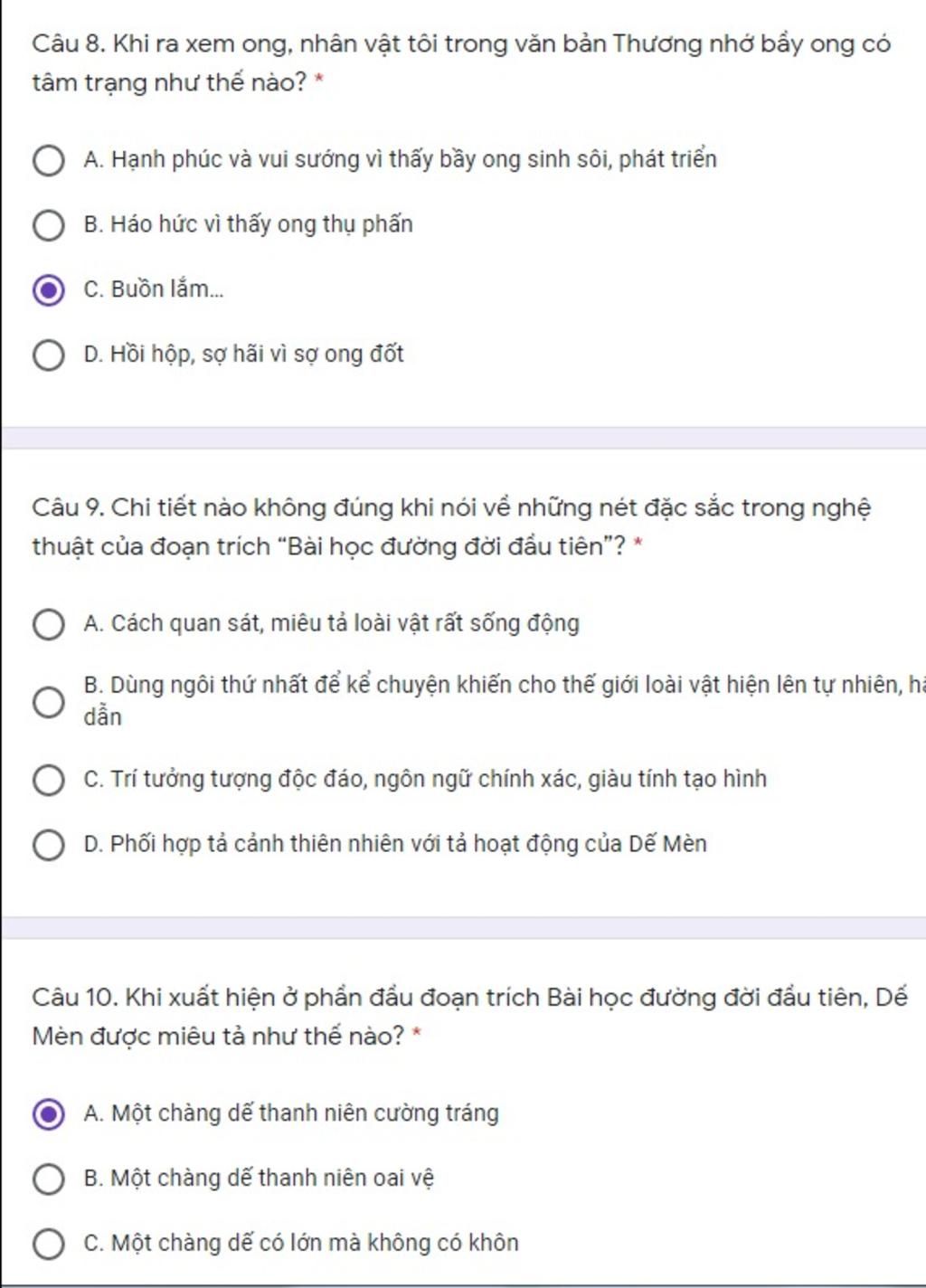Select option A Hạnh phúc và vui sướng

pos(48,161)
